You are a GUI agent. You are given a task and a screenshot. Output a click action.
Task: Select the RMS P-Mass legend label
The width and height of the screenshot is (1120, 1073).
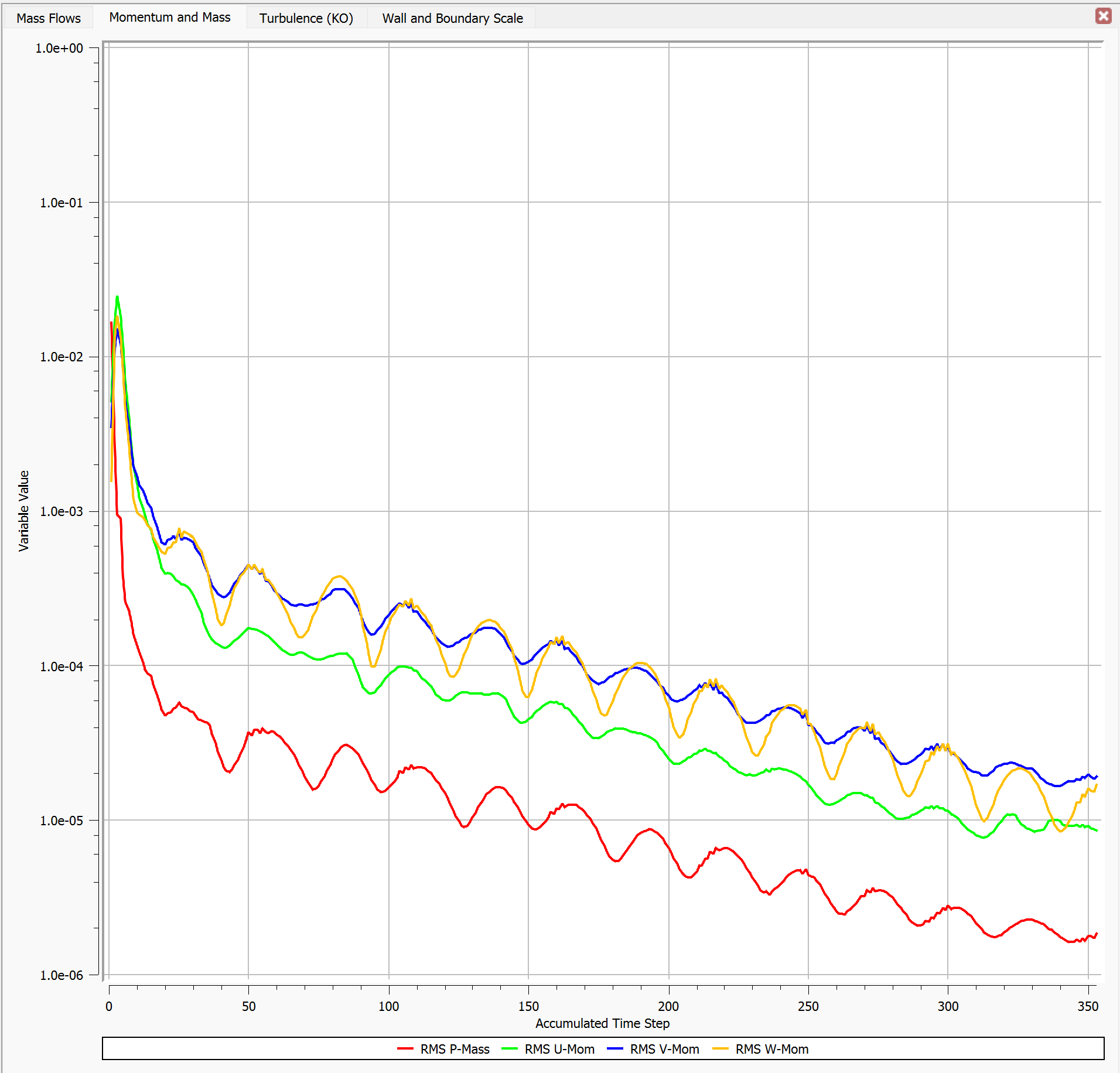[455, 1049]
